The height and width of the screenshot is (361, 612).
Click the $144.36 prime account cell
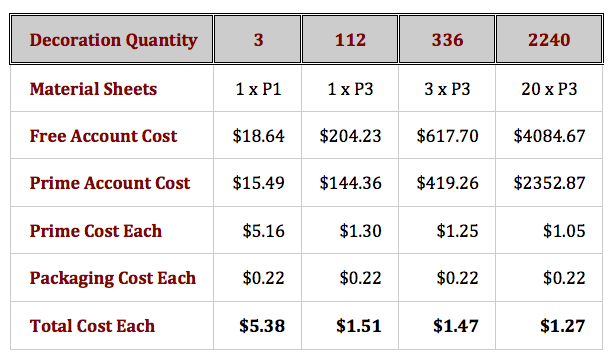point(350,183)
